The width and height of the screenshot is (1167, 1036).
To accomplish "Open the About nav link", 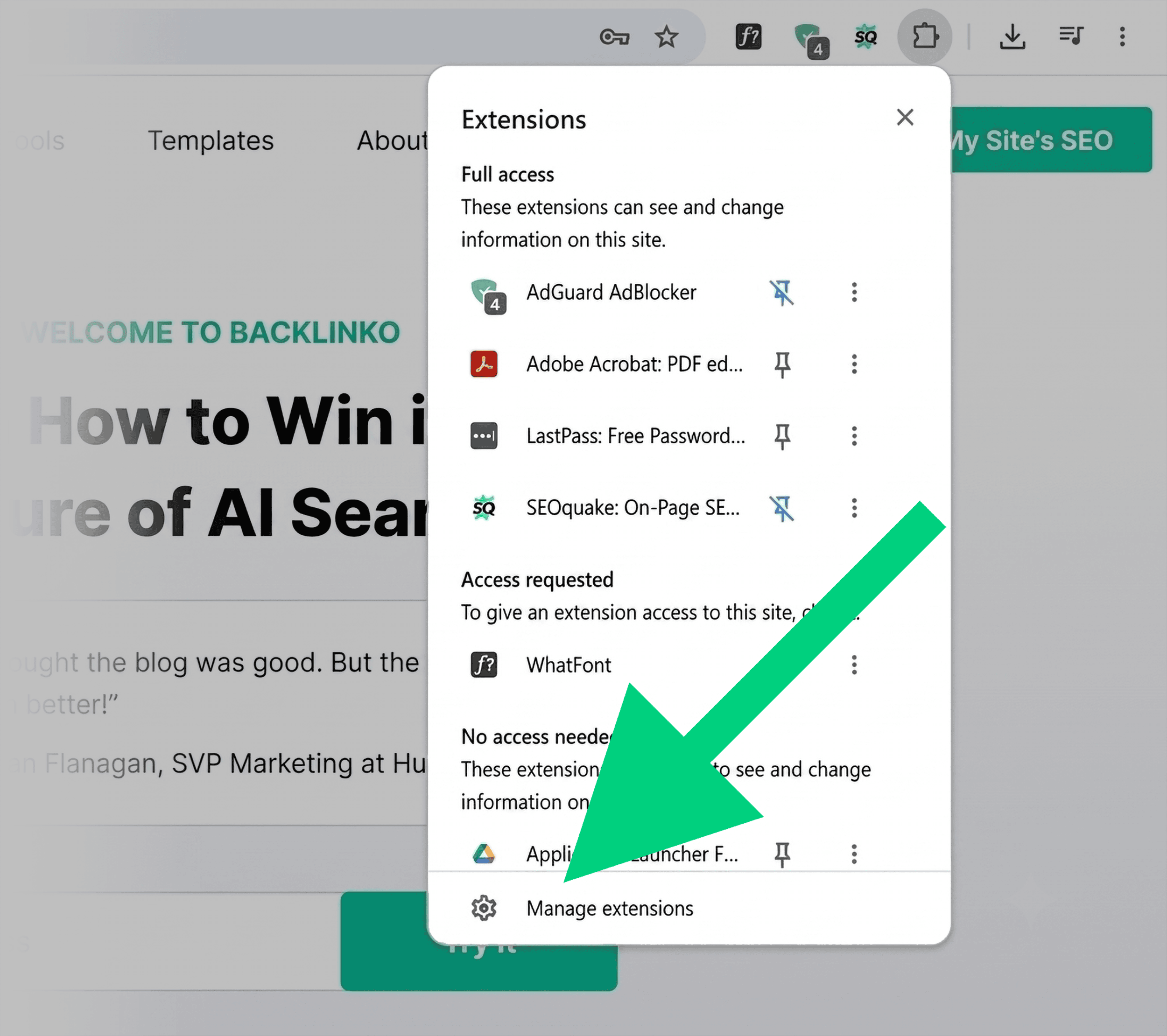I will coord(392,141).
